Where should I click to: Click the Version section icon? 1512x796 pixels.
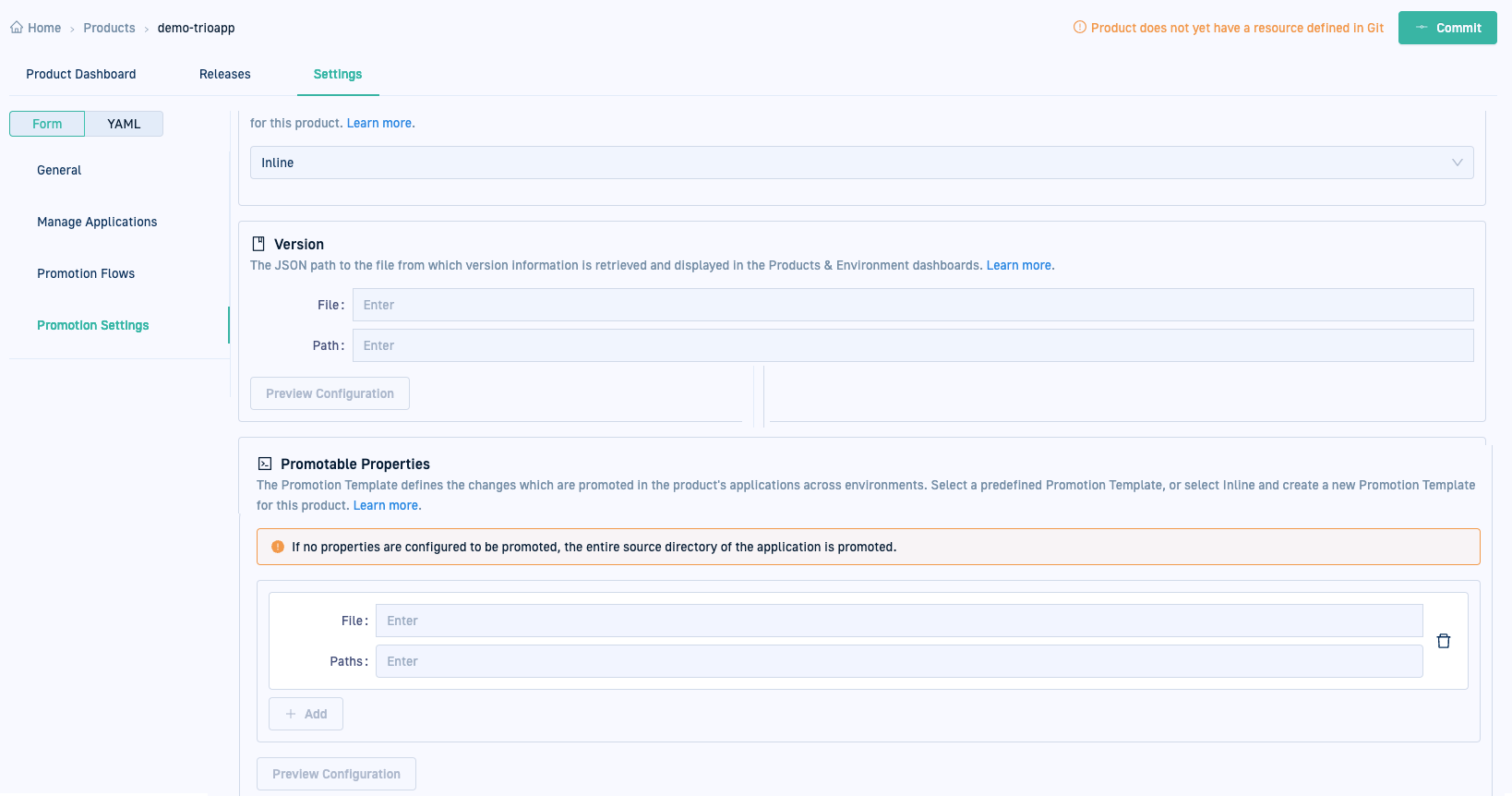258,244
